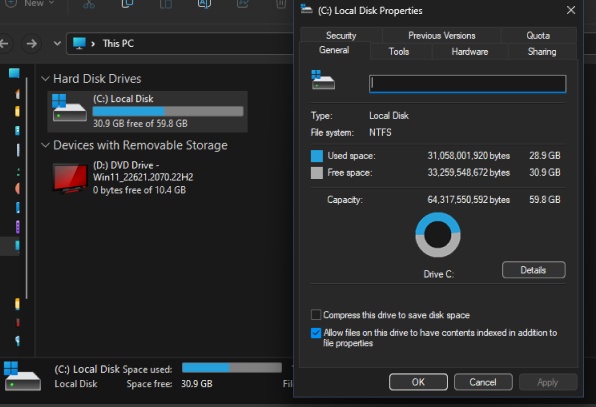Switch to the Previous Versions tab

pos(441,35)
